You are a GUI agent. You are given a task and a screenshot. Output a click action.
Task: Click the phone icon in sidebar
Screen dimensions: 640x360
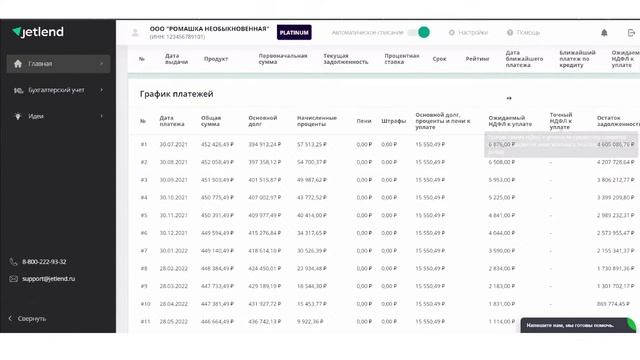pos(13,262)
